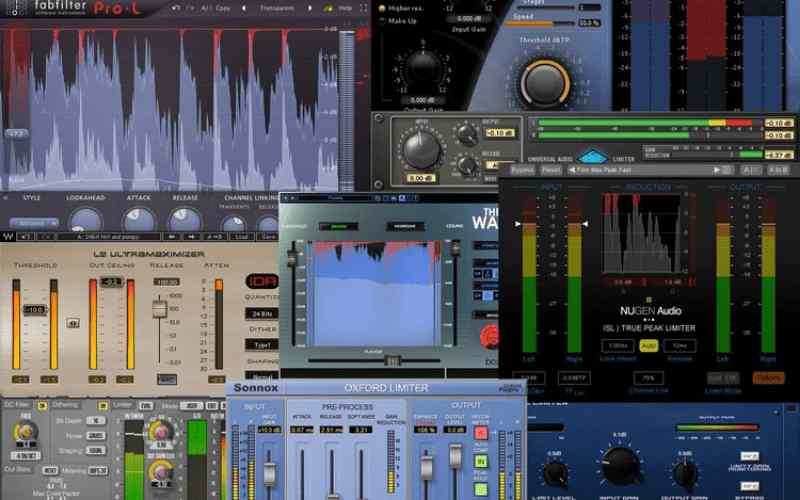
Task: Click Copy in the FabFilter Pro-L header
Action: coord(223,8)
